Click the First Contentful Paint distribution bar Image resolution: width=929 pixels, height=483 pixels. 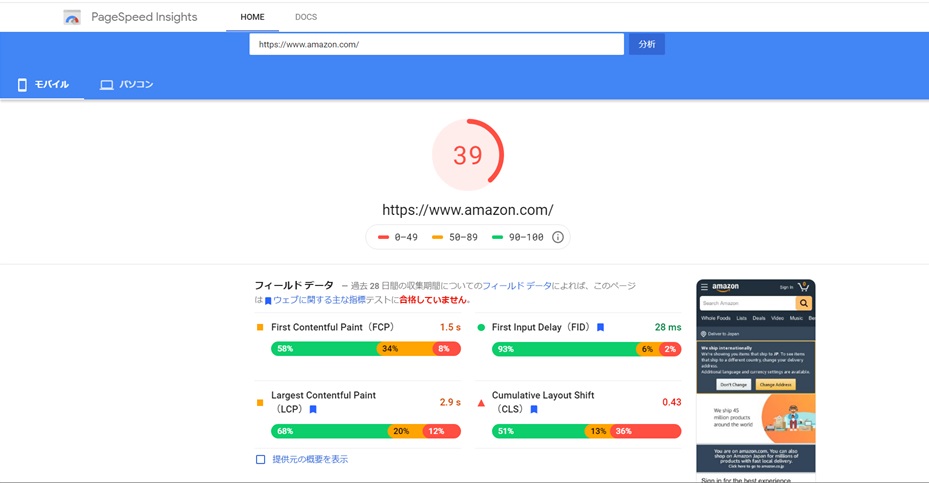[x=365, y=349]
